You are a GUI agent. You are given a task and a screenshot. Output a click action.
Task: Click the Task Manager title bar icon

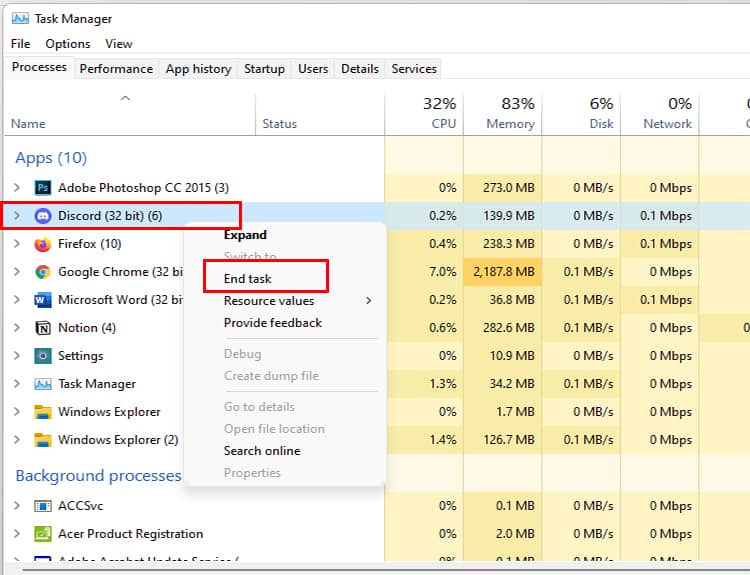tap(20, 18)
